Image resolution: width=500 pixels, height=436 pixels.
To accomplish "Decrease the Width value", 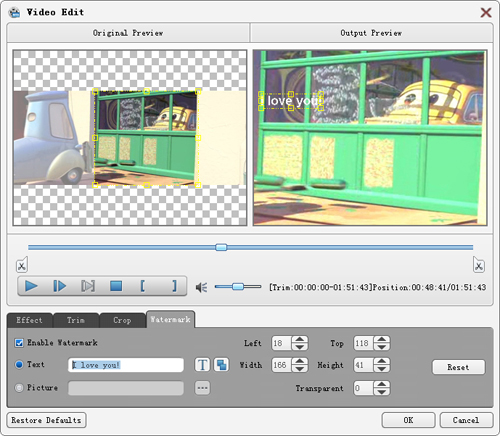I will point(300,369).
